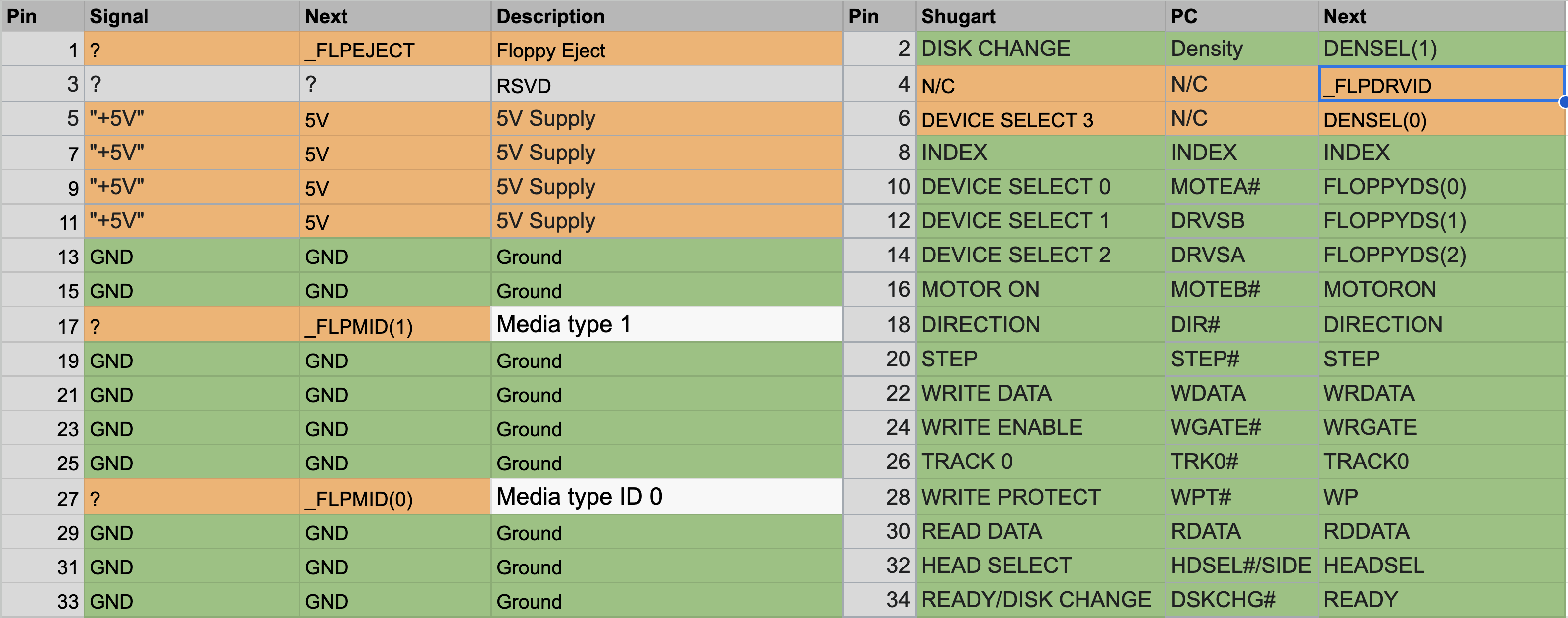The height and width of the screenshot is (618, 1568).
Task: Click the "DEVICE SELECT 3" cell
Action: coord(1040,119)
